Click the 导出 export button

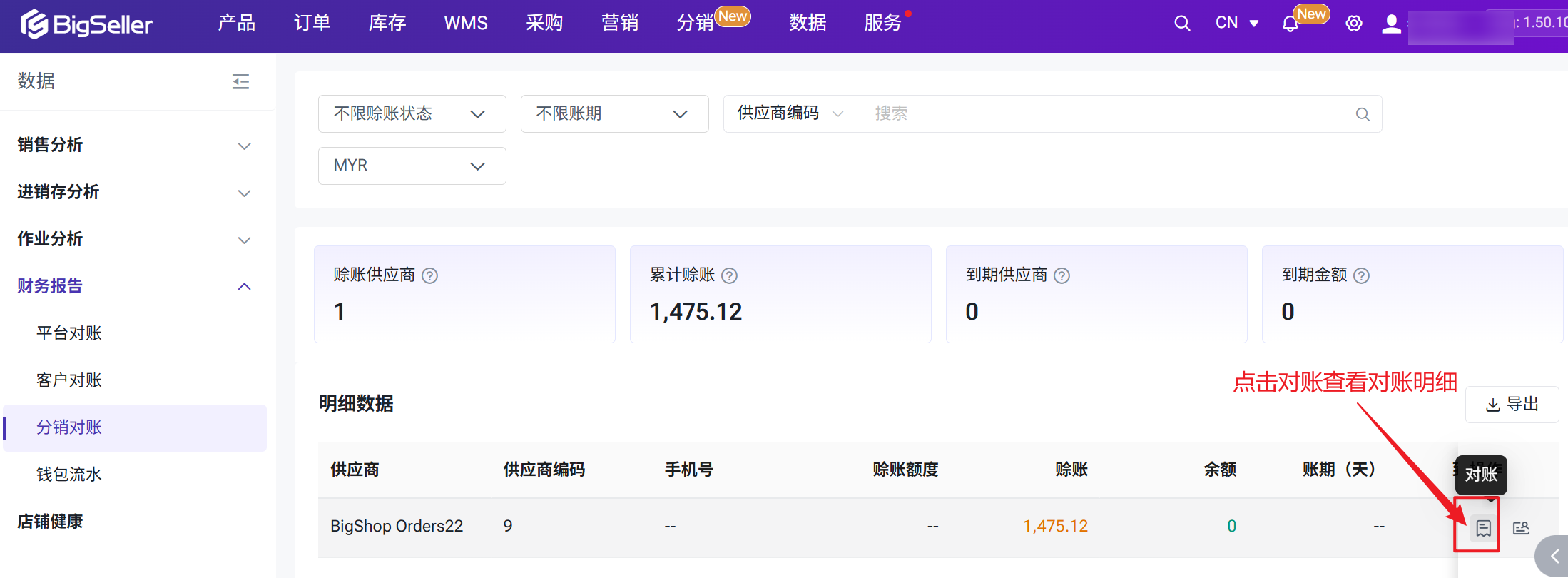click(x=1512, y=405)
